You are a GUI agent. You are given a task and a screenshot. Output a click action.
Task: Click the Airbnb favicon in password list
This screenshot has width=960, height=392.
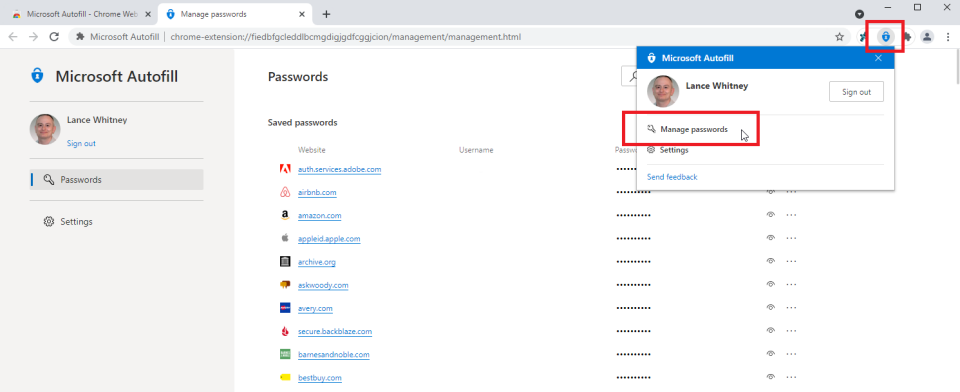pyautogui.click(x=285, y=192)
